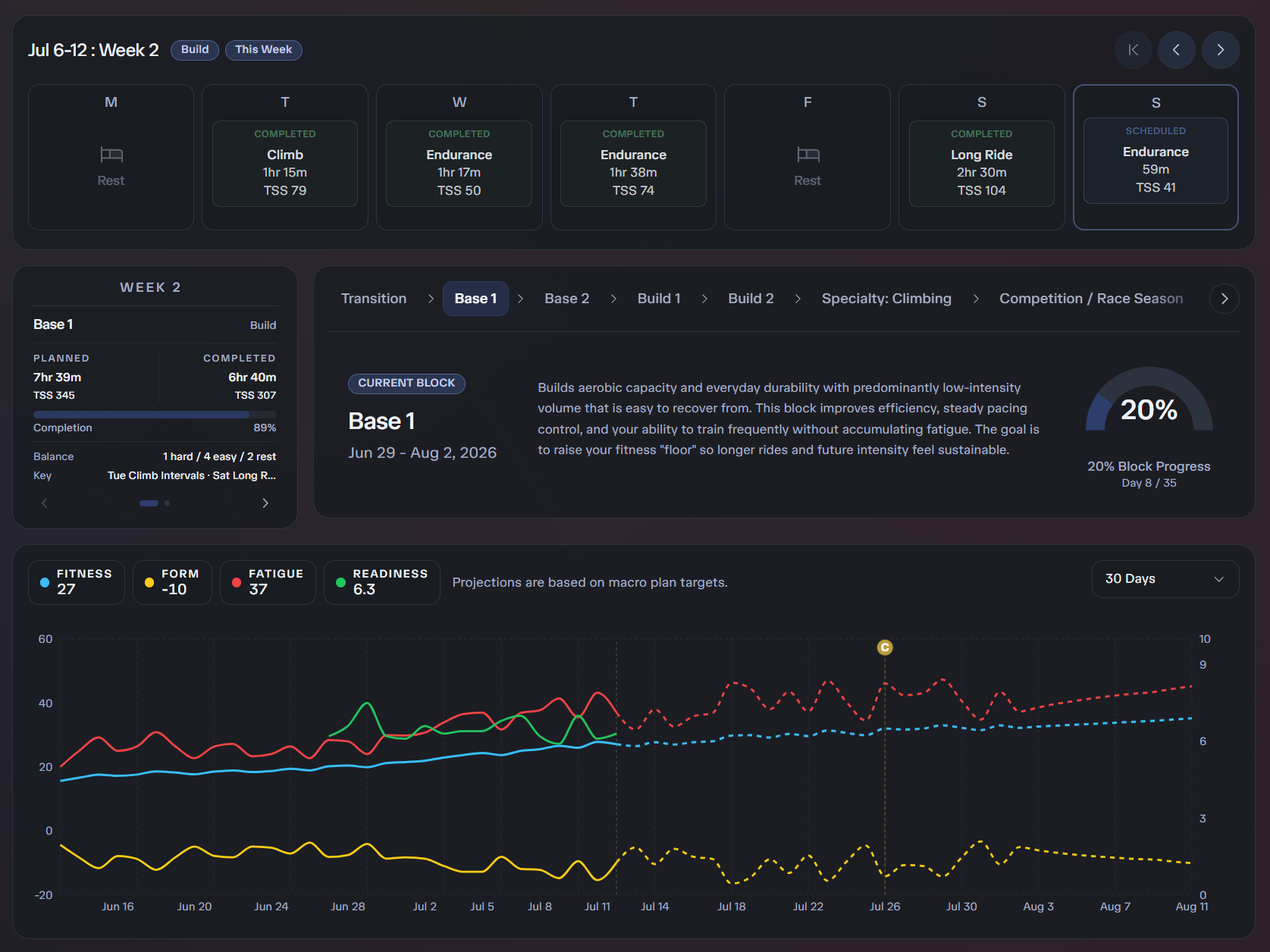This screenshot has width=1270, height=952.
Task: Click the 'TSS 345' planned value
Action: point(55,396)
